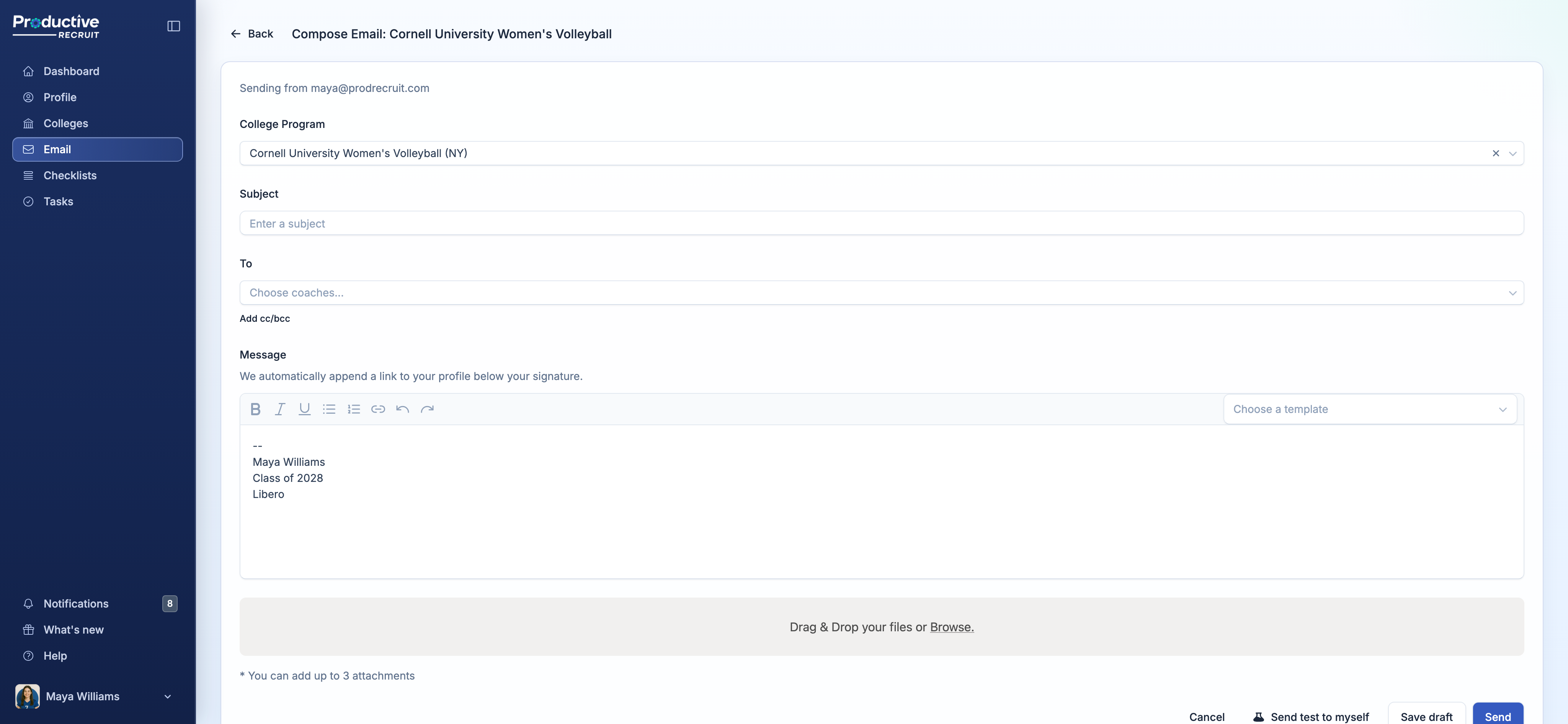
Task: Select the Email sidebar item
Action: (x=97, y=149)
